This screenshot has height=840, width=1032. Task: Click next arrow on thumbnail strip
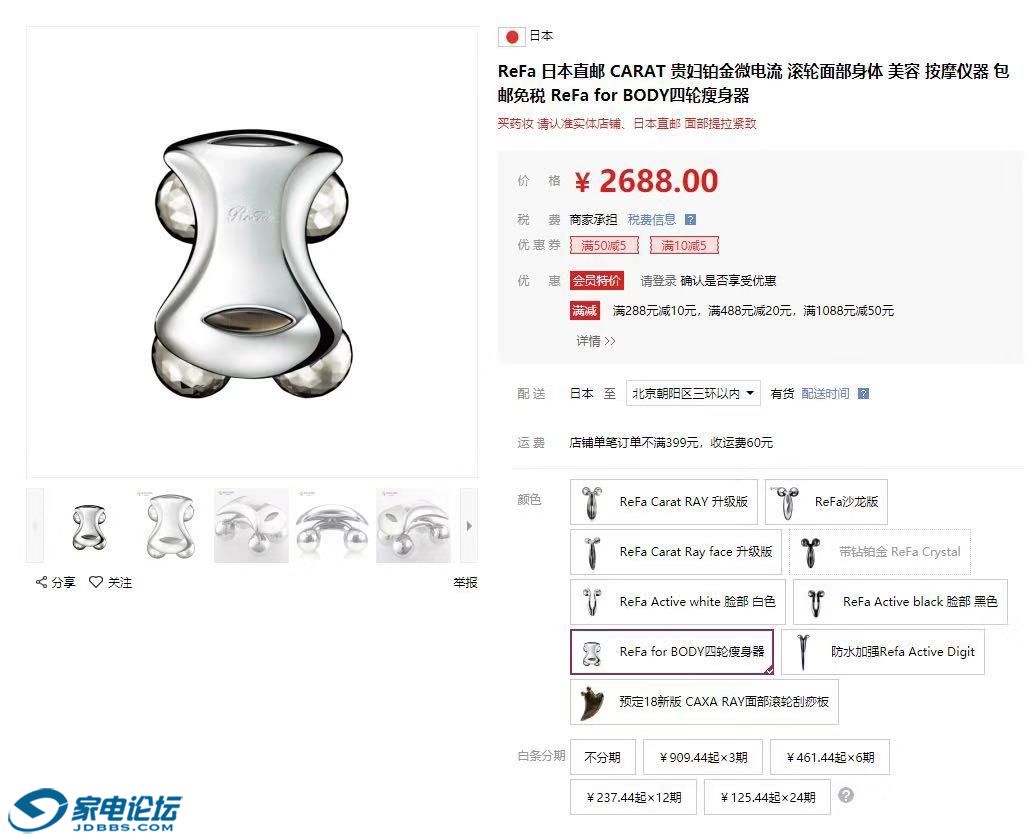pos(469,526)
